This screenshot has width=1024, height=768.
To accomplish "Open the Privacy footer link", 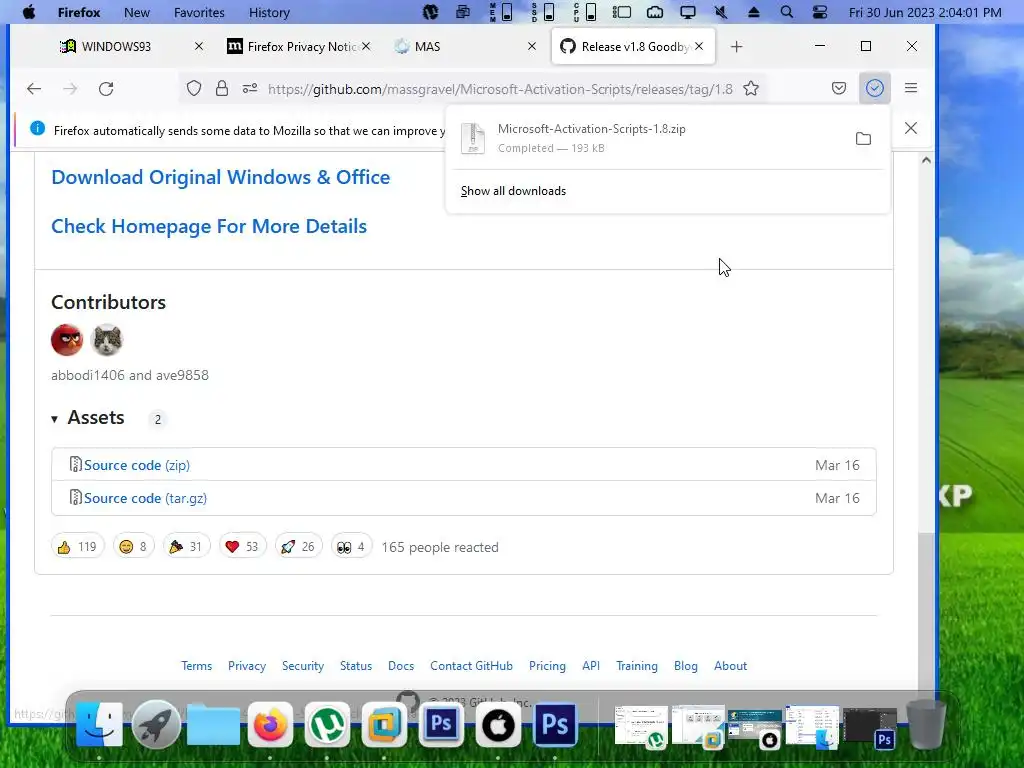I will [x=247, y=666].
